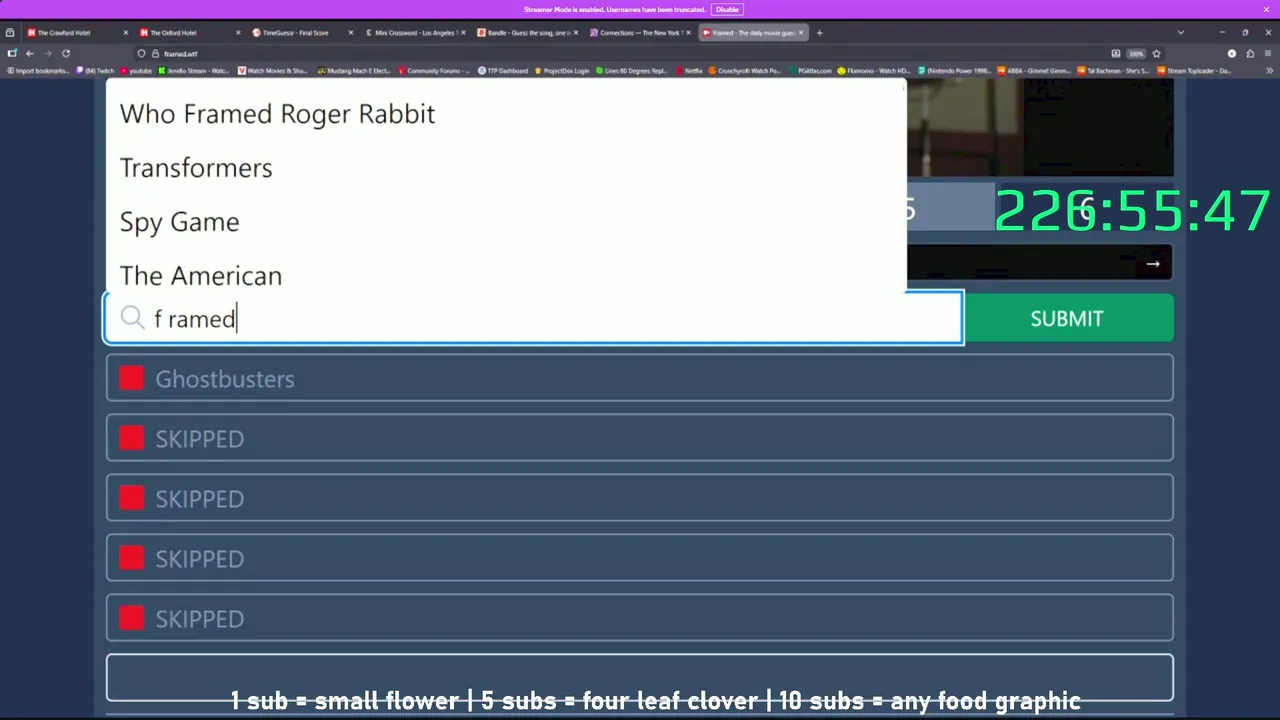Image resolution: width=1280 pixels, height=720 pixels.
Task: Open the extensions puzzle icon
Action: coord(1250,53)
